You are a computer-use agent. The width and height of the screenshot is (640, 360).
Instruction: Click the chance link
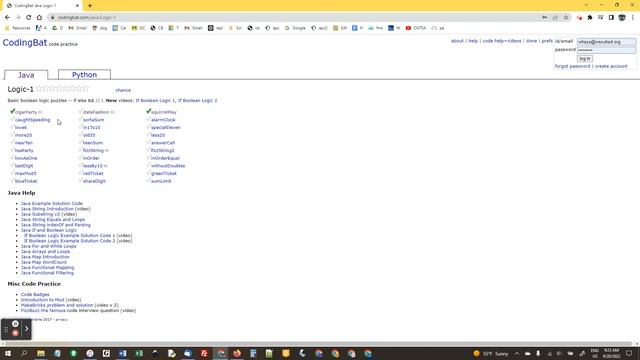[123, 90]
